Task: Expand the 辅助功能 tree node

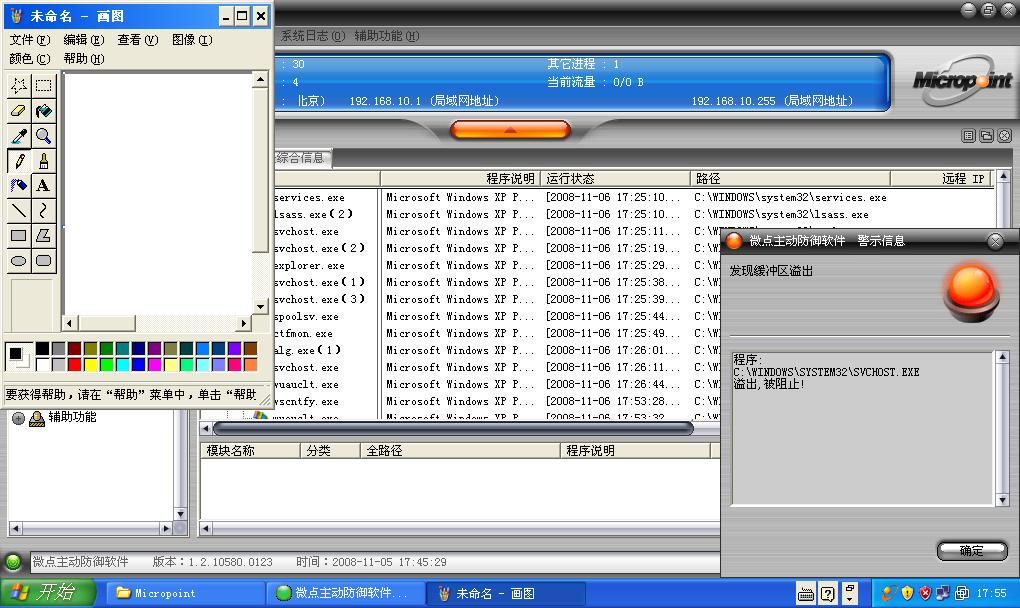Action: tap(18, 418)
